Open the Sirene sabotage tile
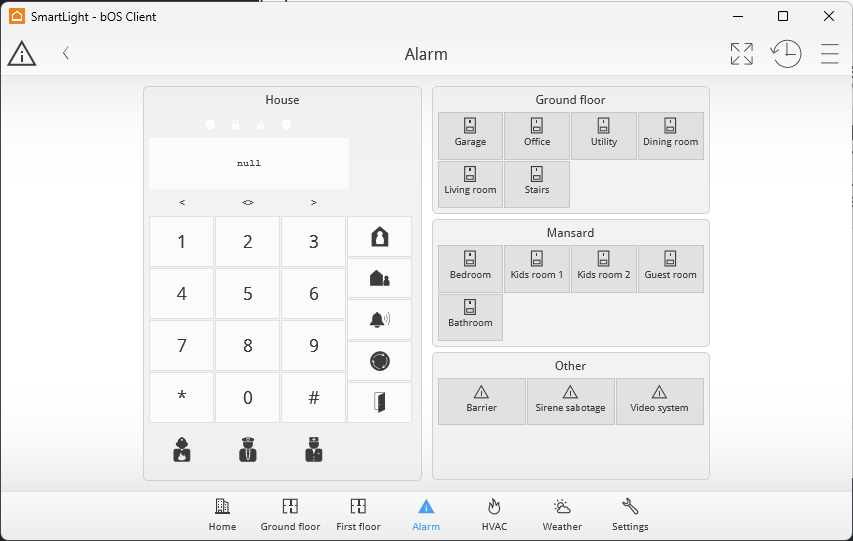 (x=570, y=402)
